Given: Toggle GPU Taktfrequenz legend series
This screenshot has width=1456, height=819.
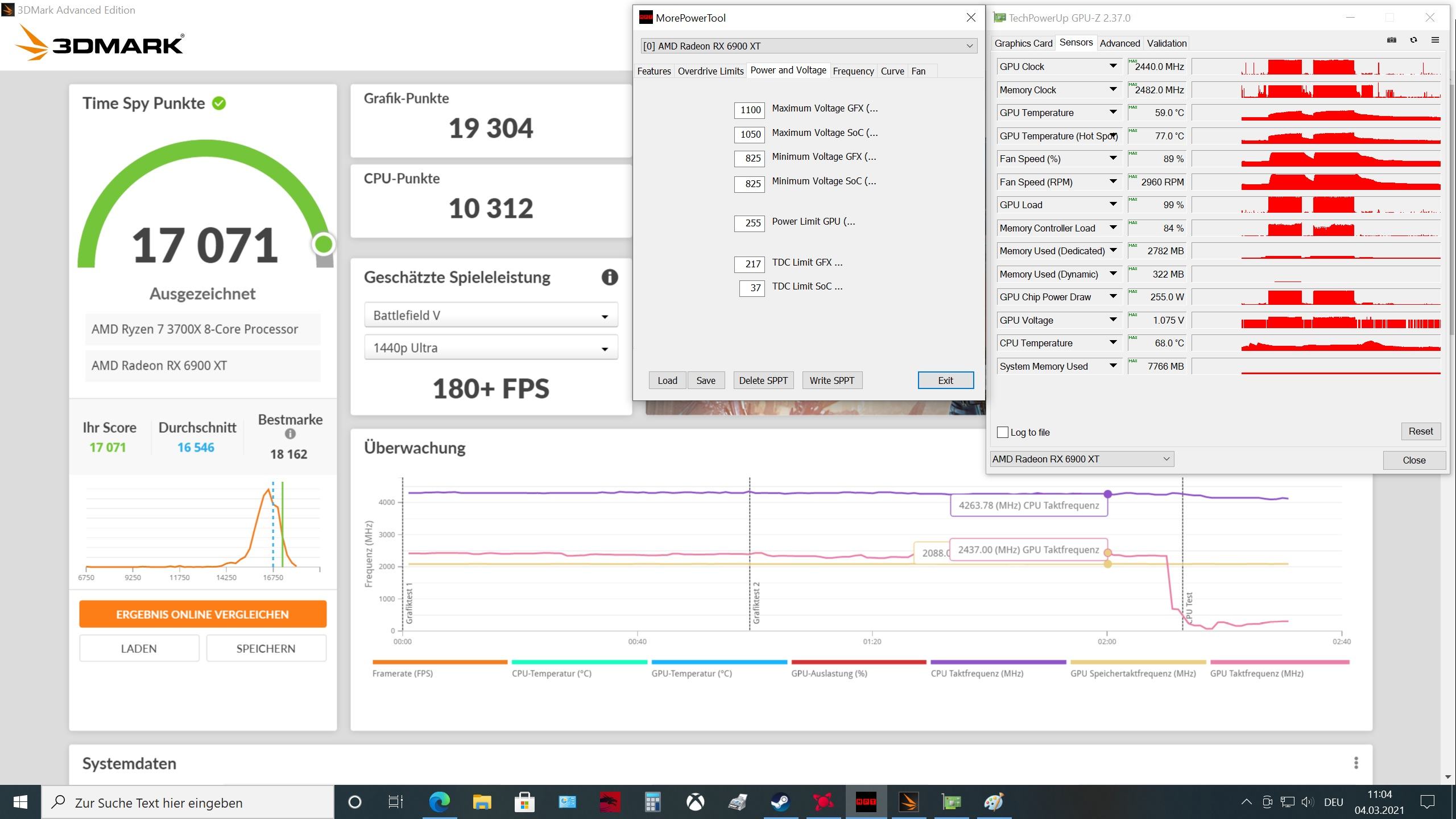Looking at the screenshot, I should [x=1280, y=669].
